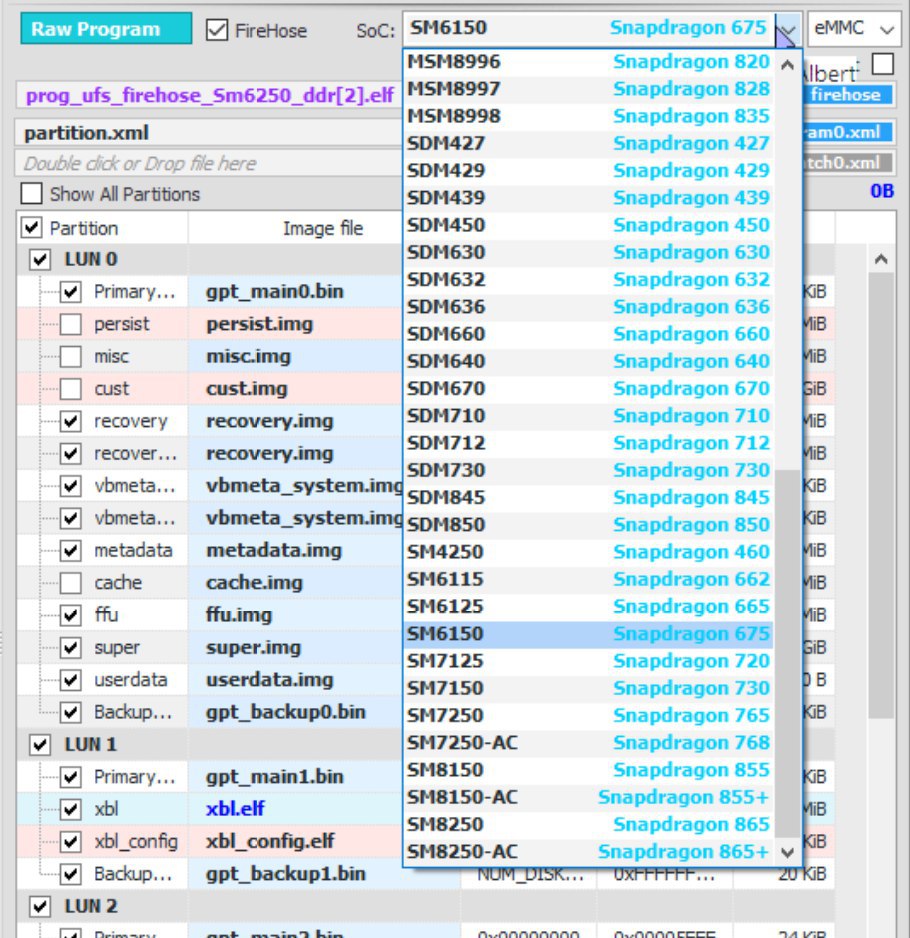Choose SDM845 Snapdragon 845 entry
This screenshot has height=938, width=910.
tap(588, 497)
